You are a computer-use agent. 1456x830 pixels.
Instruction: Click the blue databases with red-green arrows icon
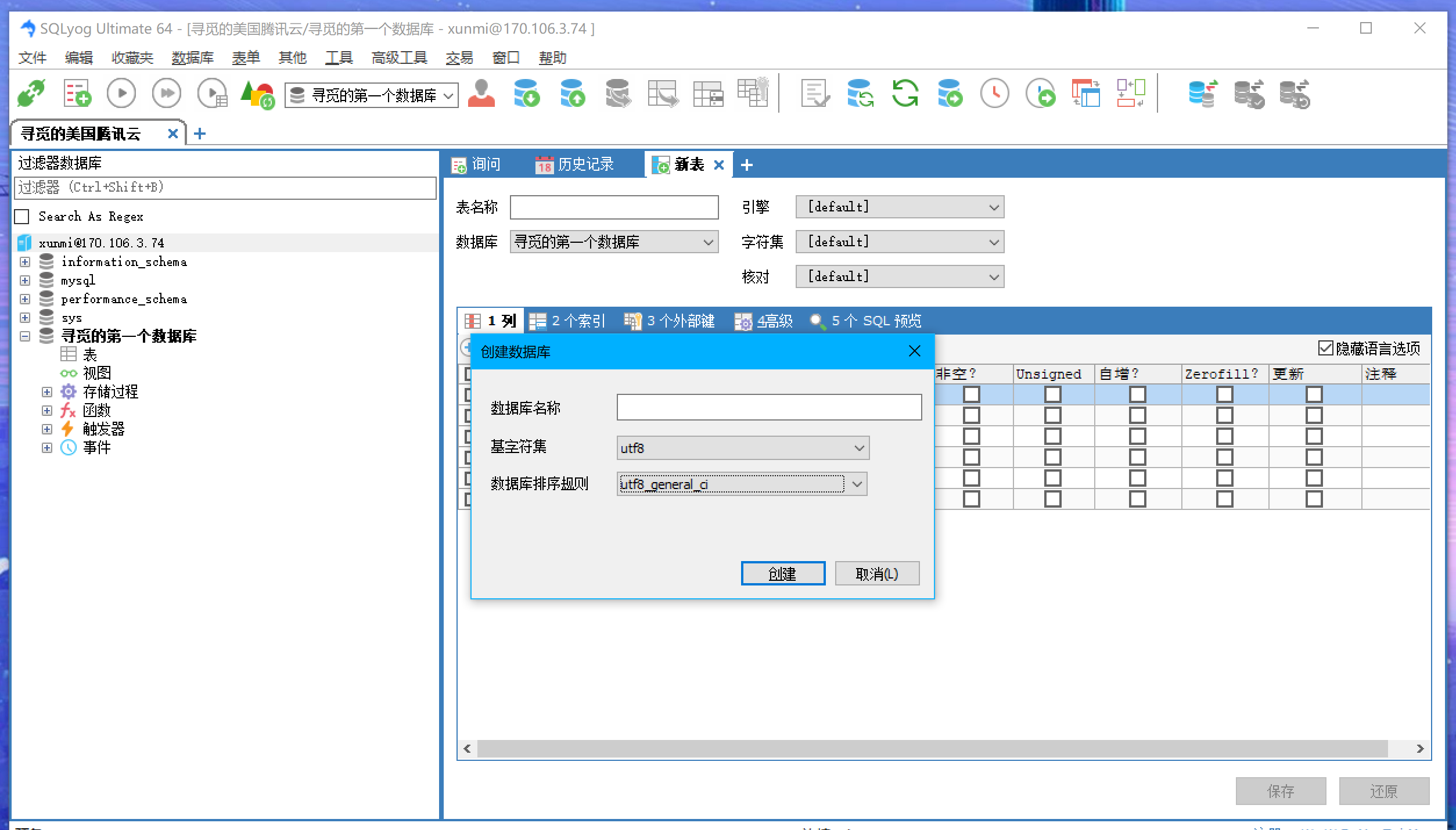1203,94
